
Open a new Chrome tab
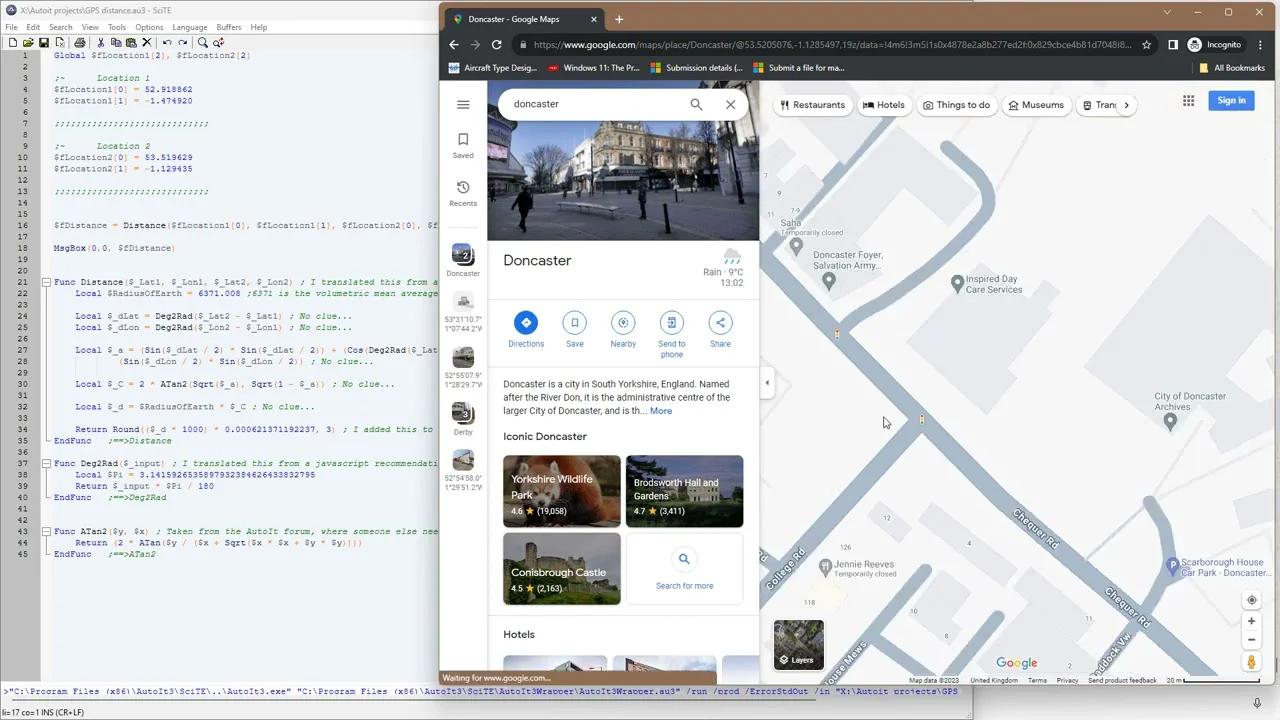pos(619,19)
